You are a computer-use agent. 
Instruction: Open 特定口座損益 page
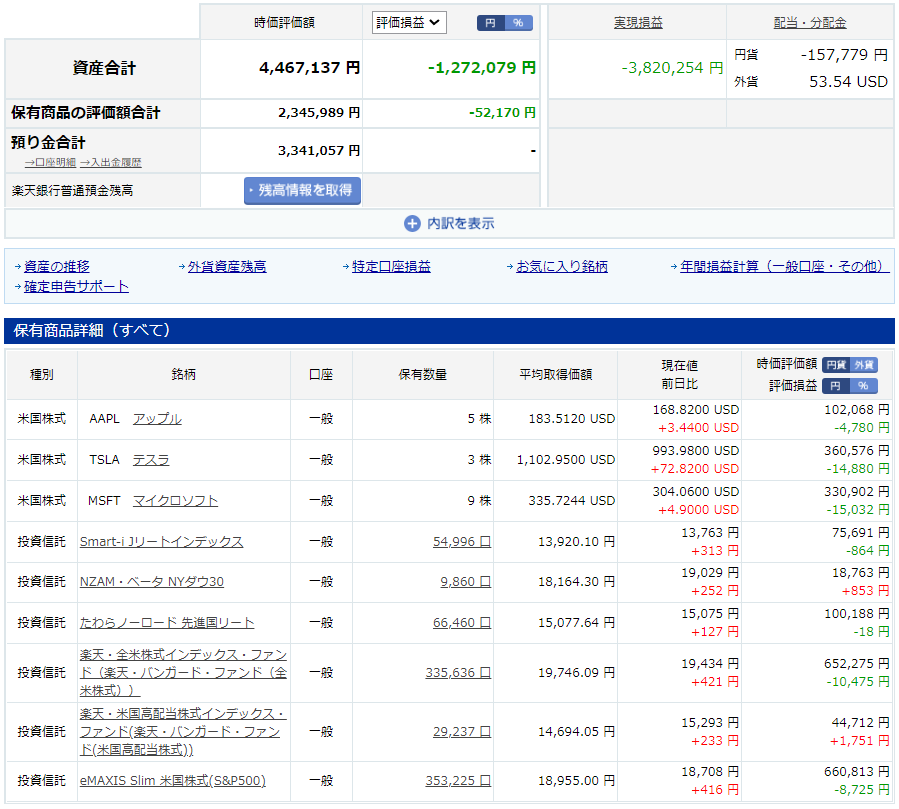(391, 267)
